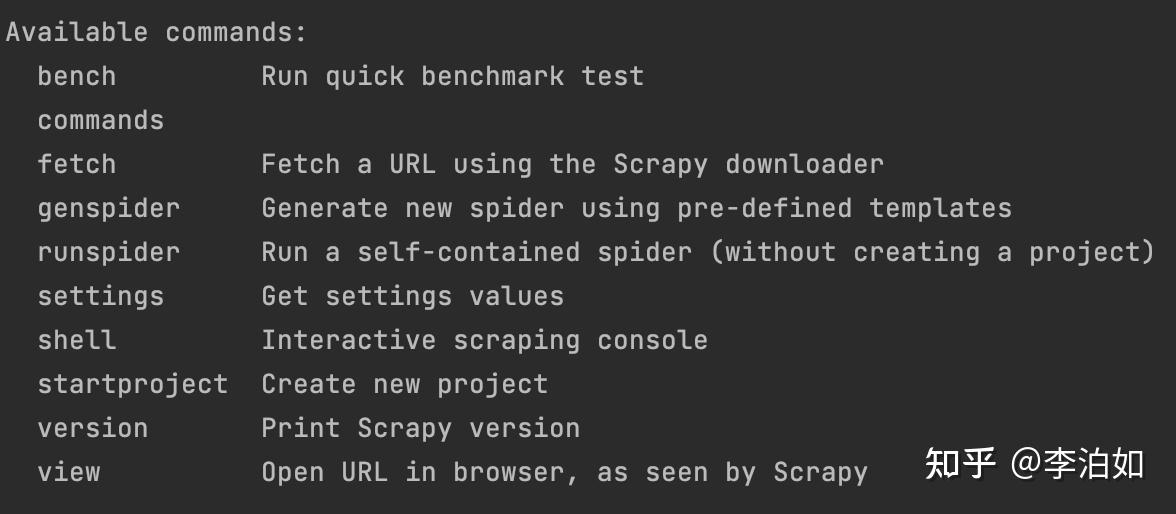Viewport: 1176px width, 514px height.
Task: Click the 'settings' command name
Action: [100, 296]
